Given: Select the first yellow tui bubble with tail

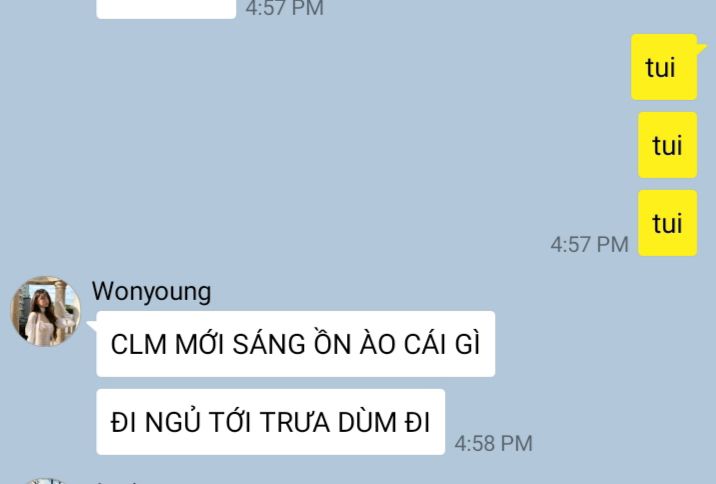Looking at the screenshot, I should tap(664, 67).
